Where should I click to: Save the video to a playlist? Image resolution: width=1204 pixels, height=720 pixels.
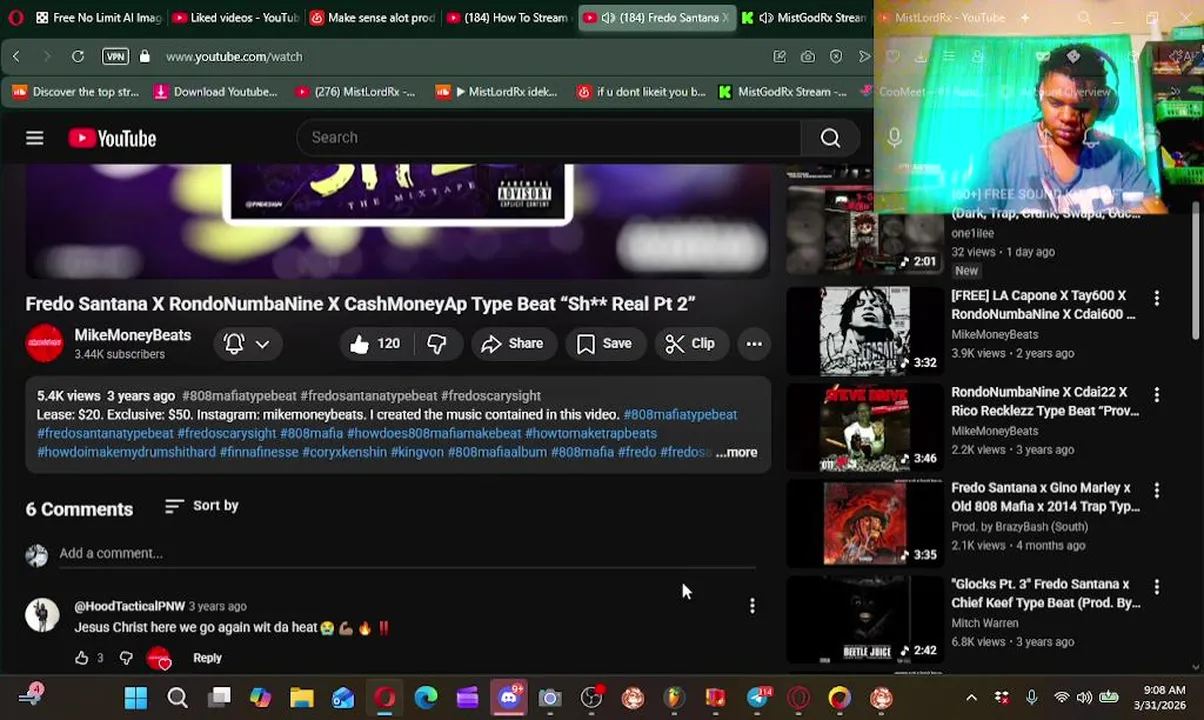click(x=604, y=344)
